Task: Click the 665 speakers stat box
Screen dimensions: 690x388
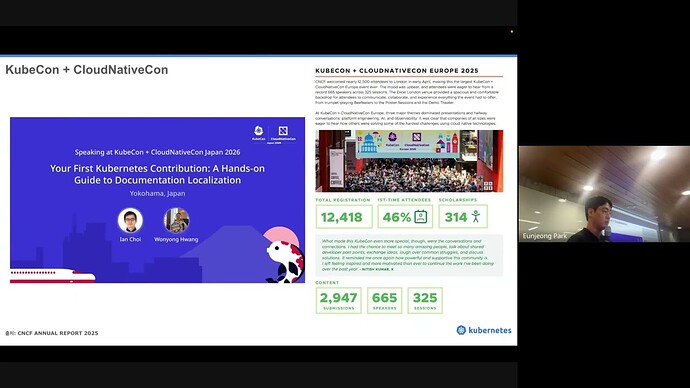Action: (x=385, y=300)
